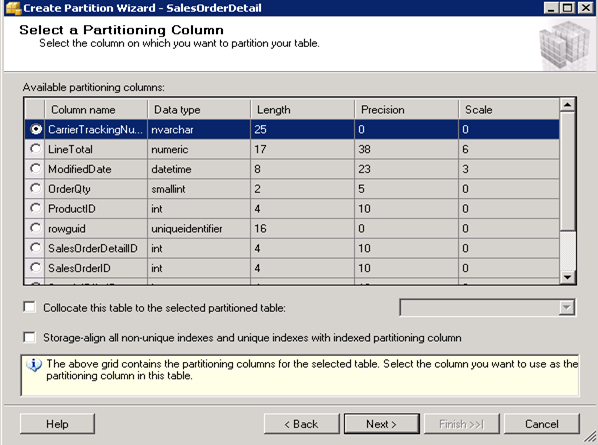
Task: Click the information icon in hint box
Action: [34, 365]
